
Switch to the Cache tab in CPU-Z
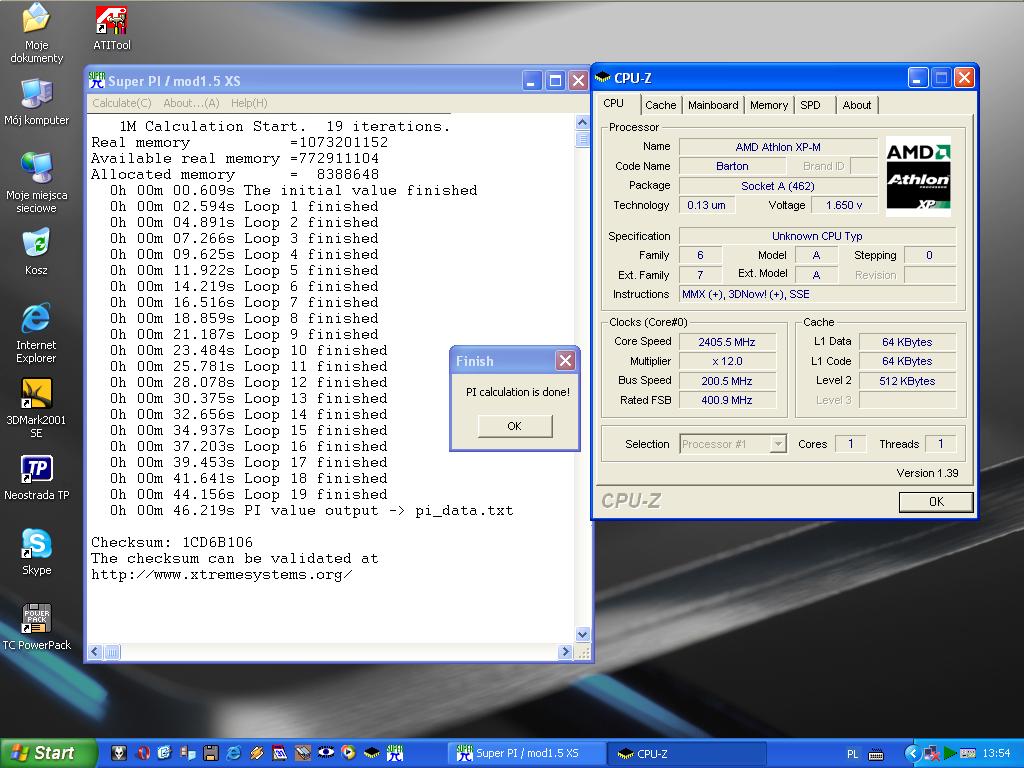click(x=660, y=105)
